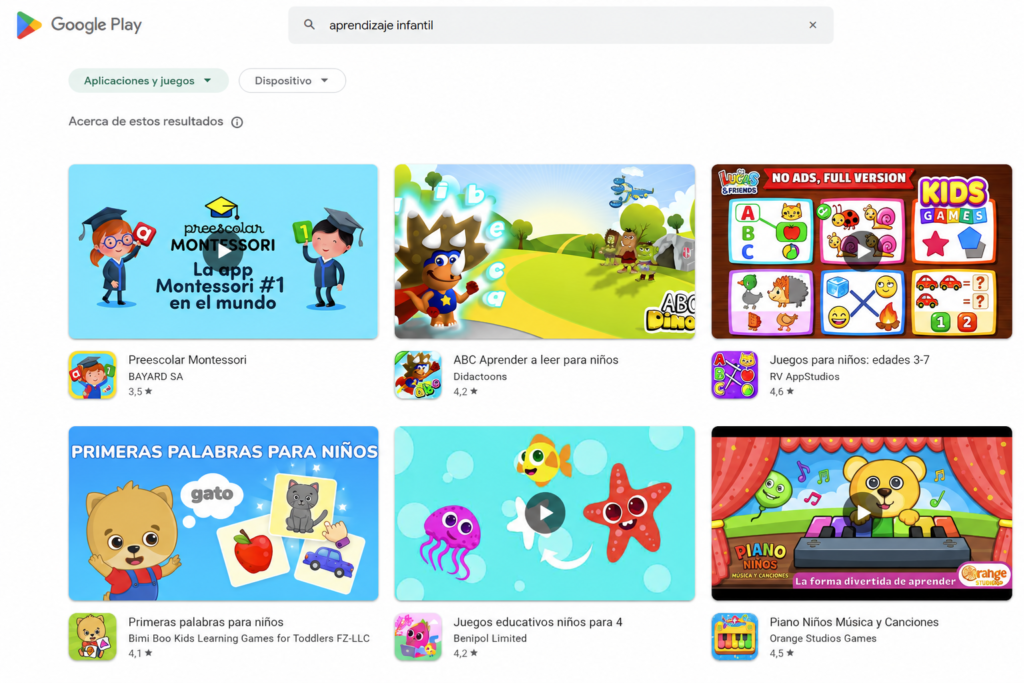This screenshot has height=683, width=1024.
Task: Click the 4,1 star rating
Action: [140, 653]
